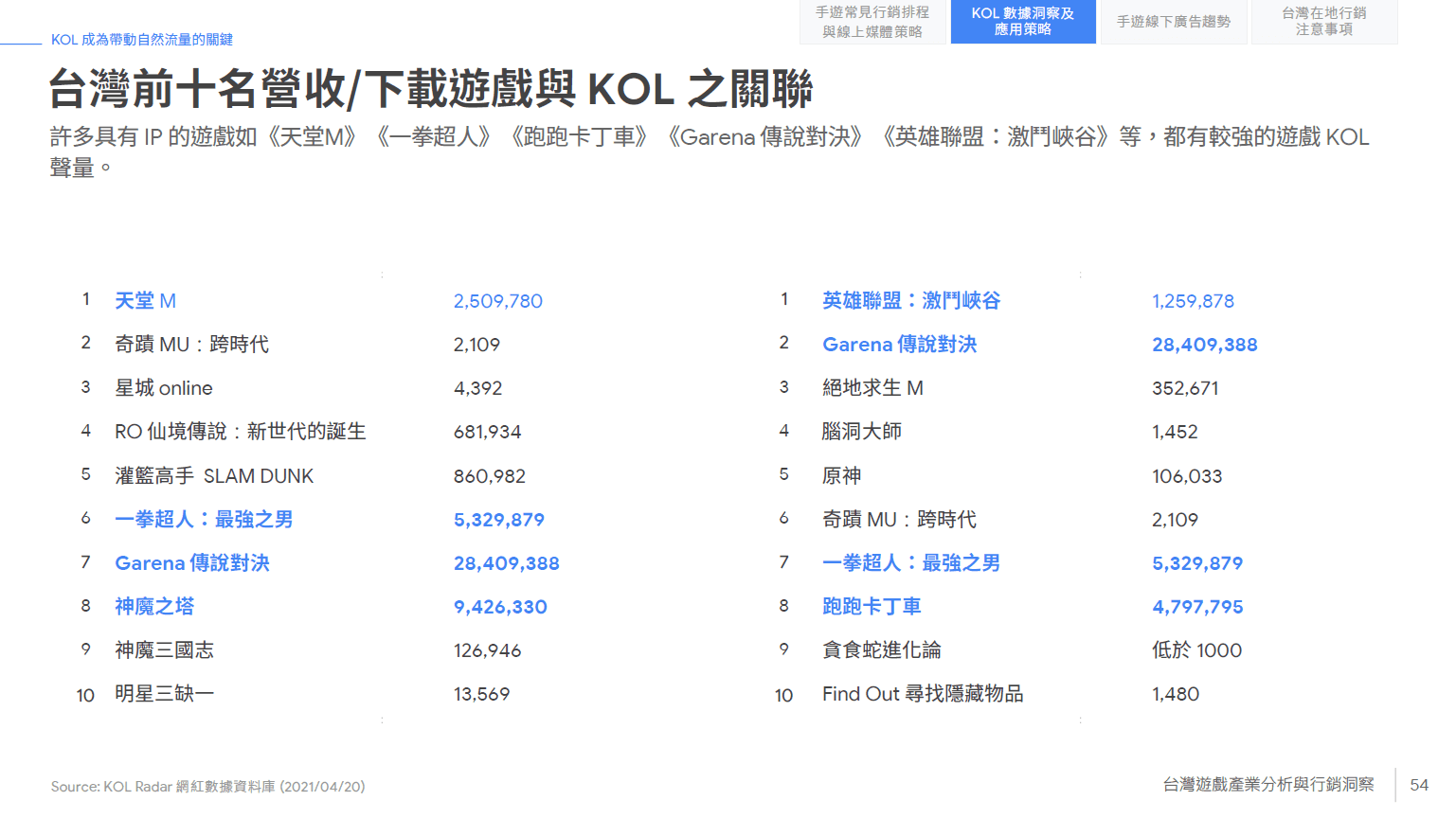This screenshot has width=1456, height=818.
Task: Select the game name '神魔三國志'
Action: point(165,650)
